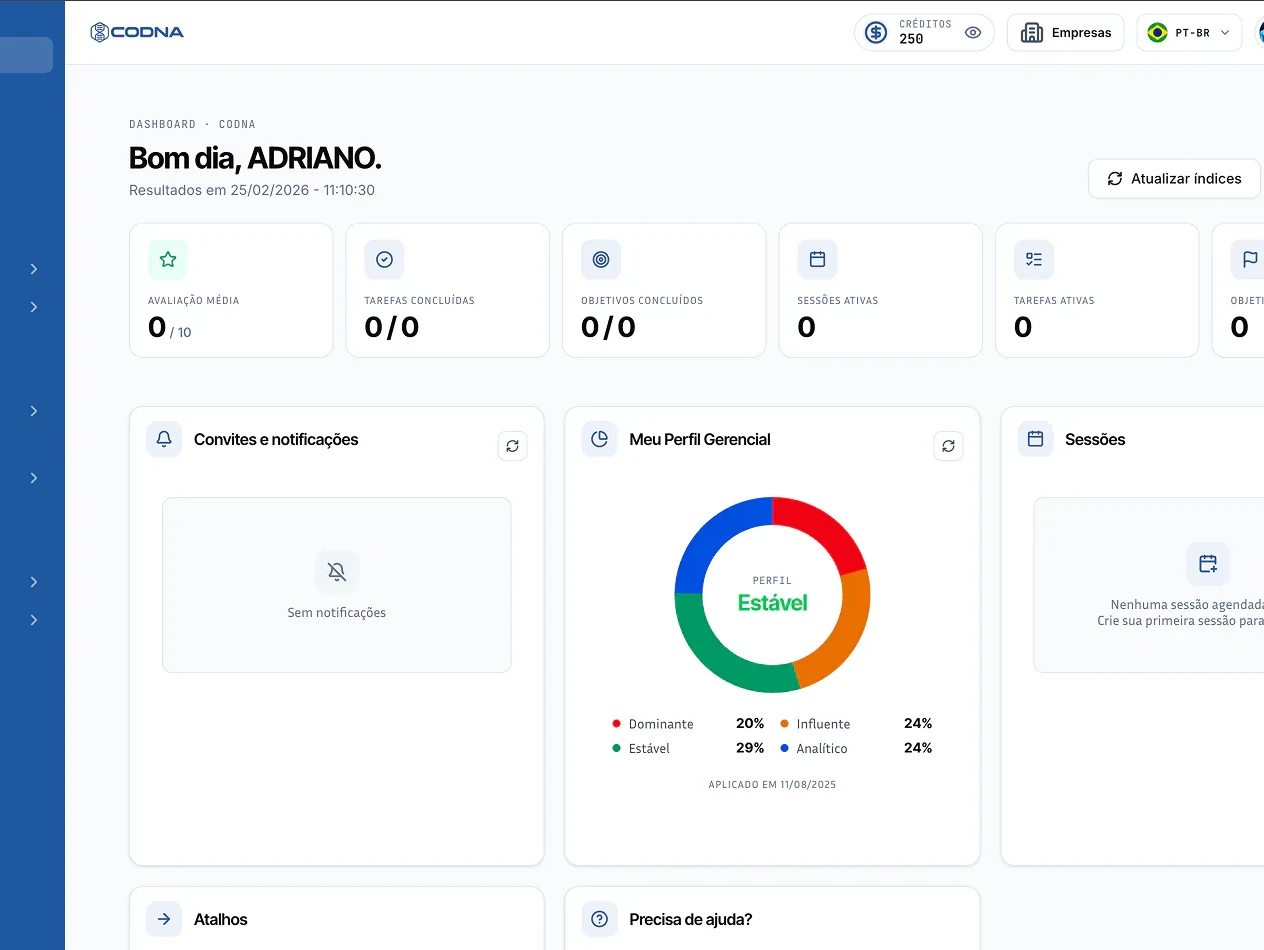Screen dimensions: 1264x950
Task: Click the Precisa de ajuda? panel title
Action: [691, 919]
